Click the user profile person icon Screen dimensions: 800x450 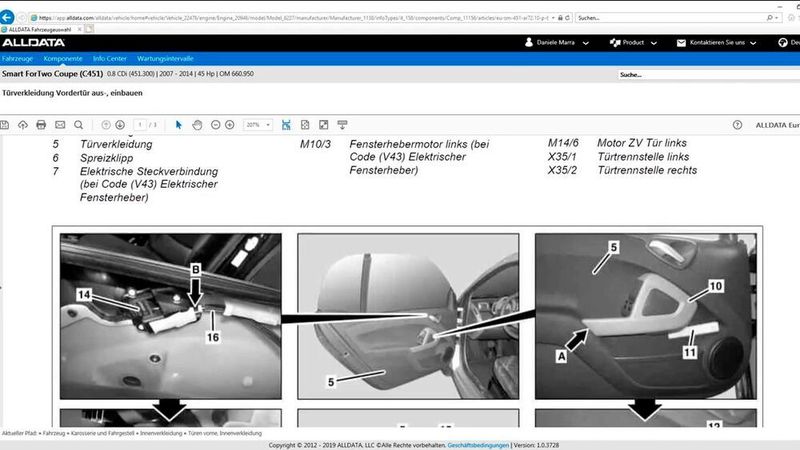coord(529,42)
